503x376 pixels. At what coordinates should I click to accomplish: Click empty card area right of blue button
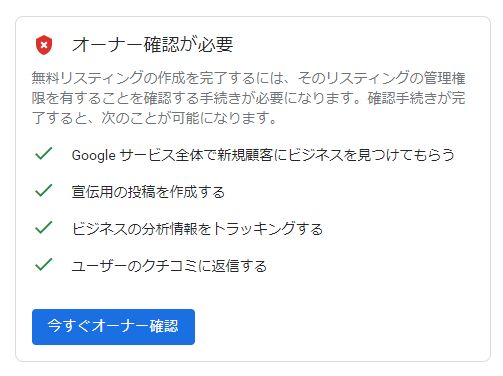click(340, 327)
